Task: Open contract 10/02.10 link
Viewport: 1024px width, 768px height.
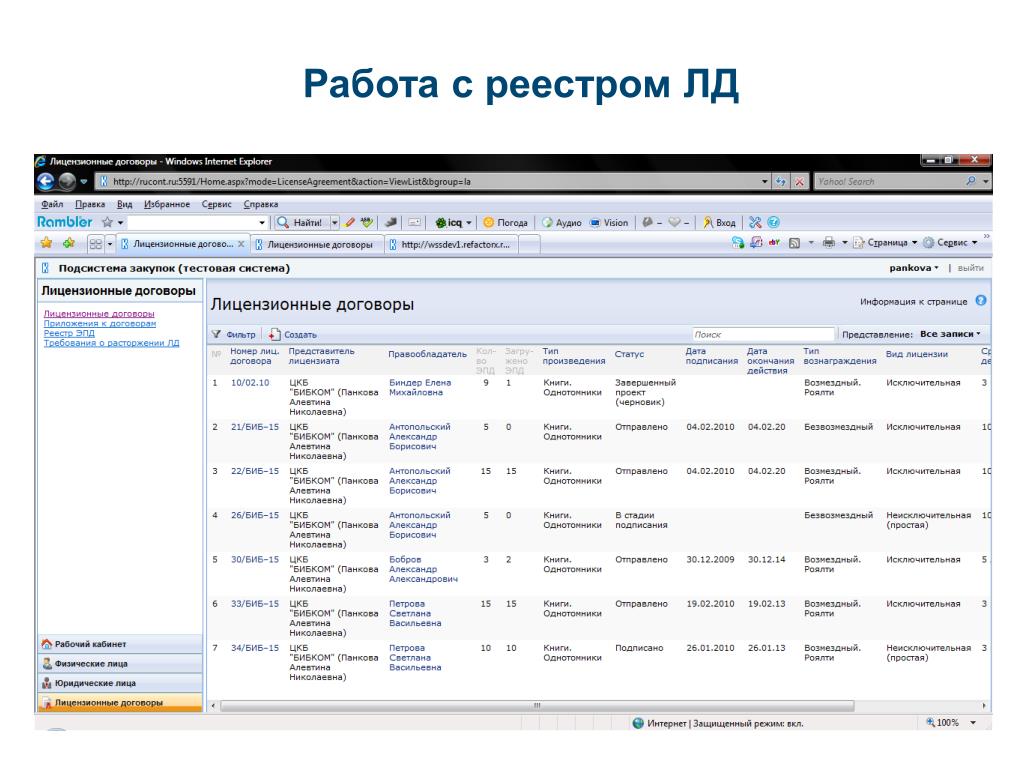Action: [250, 383]
